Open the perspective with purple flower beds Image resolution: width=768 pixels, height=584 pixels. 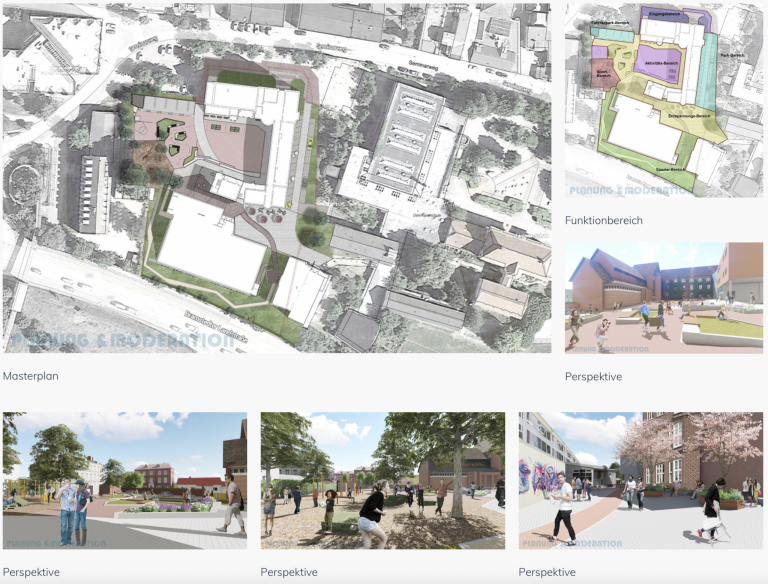click(125, 480)
